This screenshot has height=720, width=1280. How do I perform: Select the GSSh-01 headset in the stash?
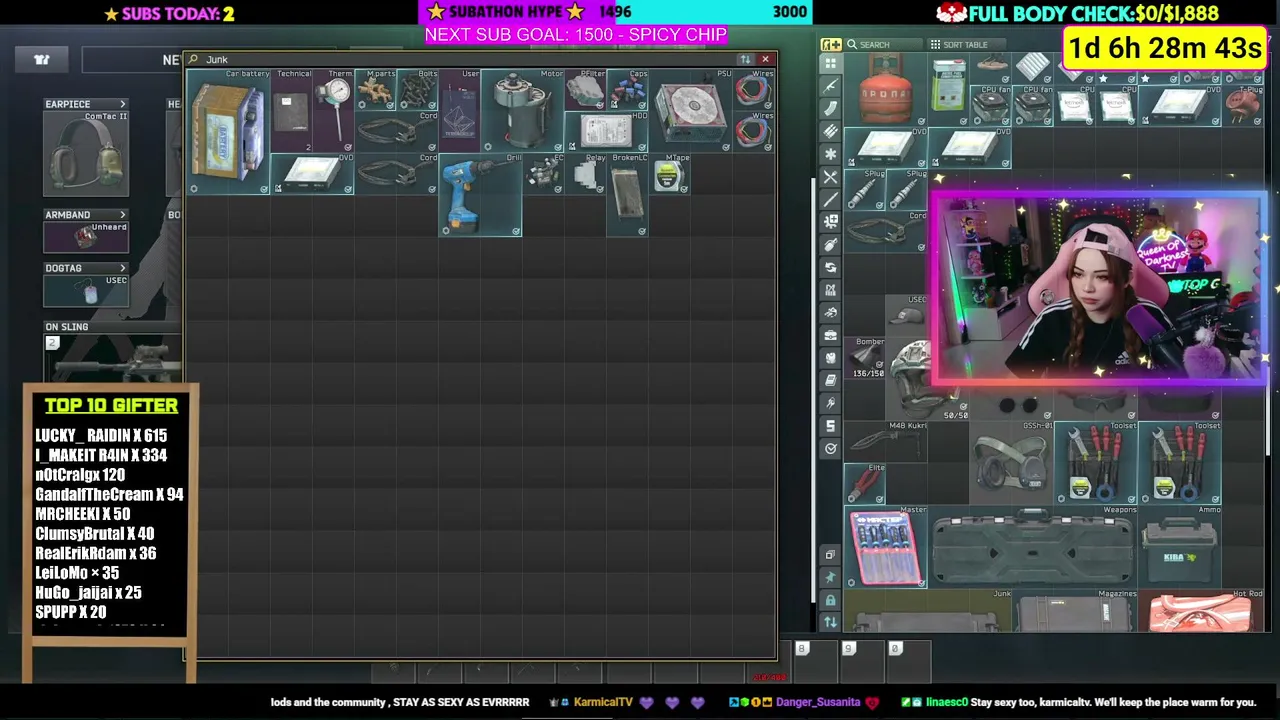point(1011,462)
